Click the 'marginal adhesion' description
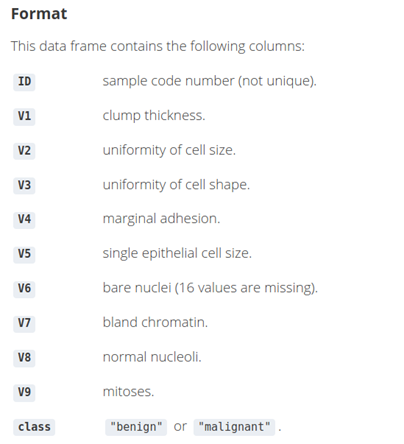 [x=161, y=219]
